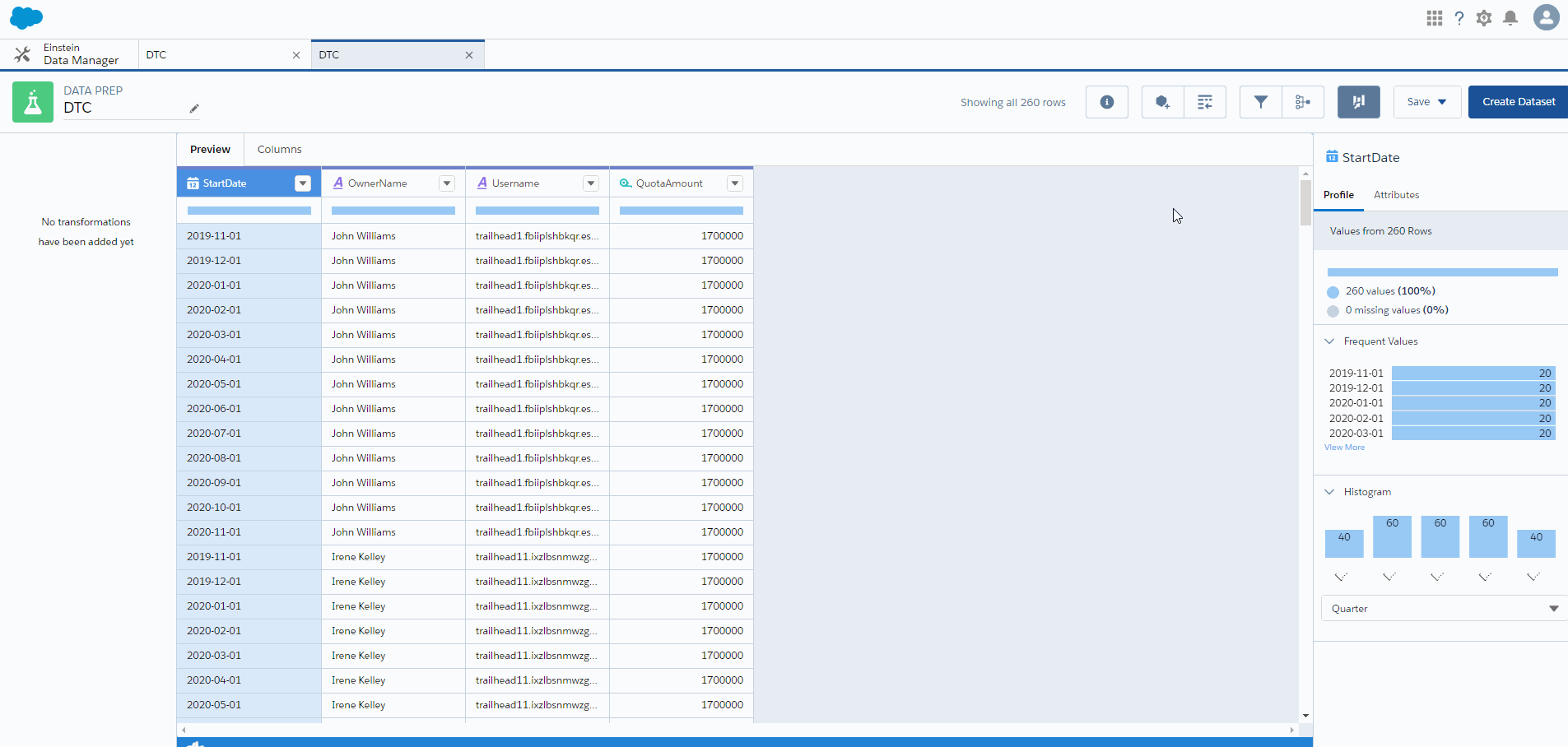The height and width of the screenshot is (747, 1568).
Task: Click the Filter funnel toolbar icon
Action: 1260,102
